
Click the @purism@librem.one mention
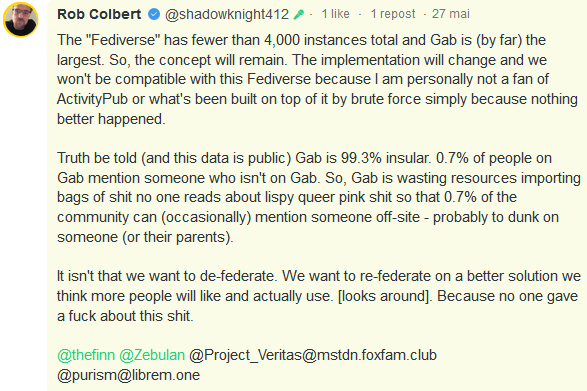click(128, 375)
